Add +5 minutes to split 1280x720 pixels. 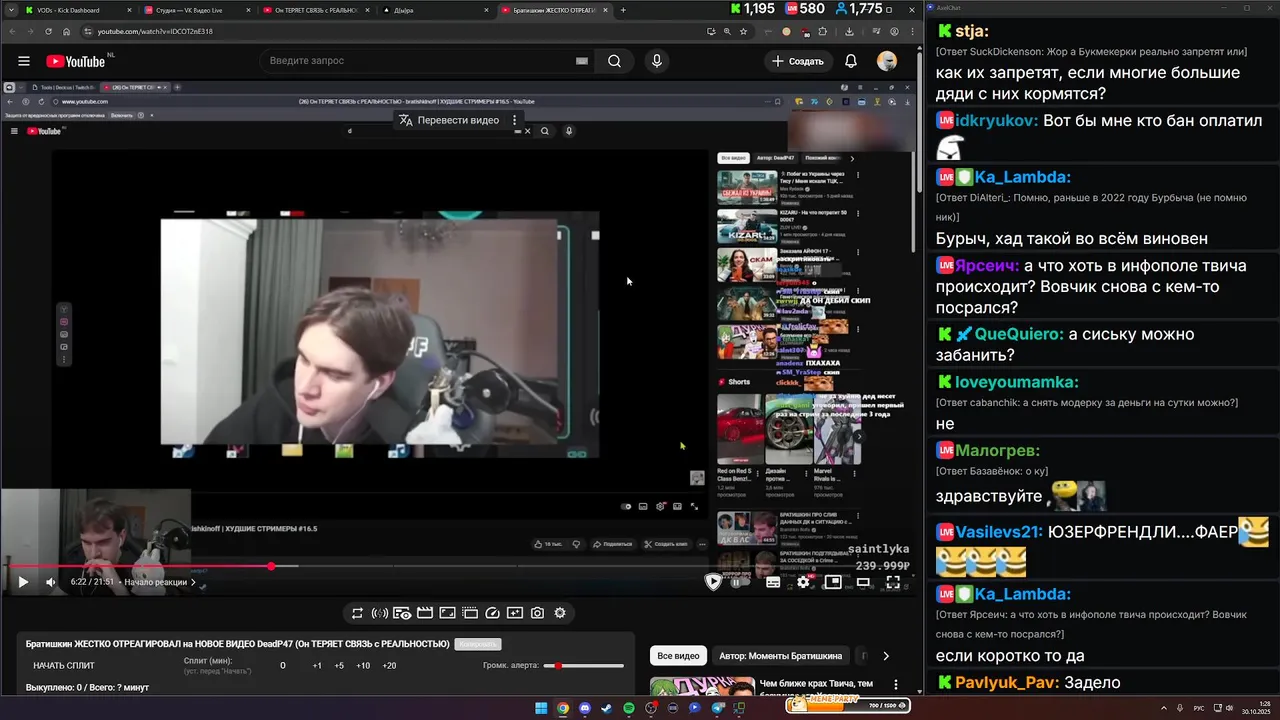(x=339, y=665)
